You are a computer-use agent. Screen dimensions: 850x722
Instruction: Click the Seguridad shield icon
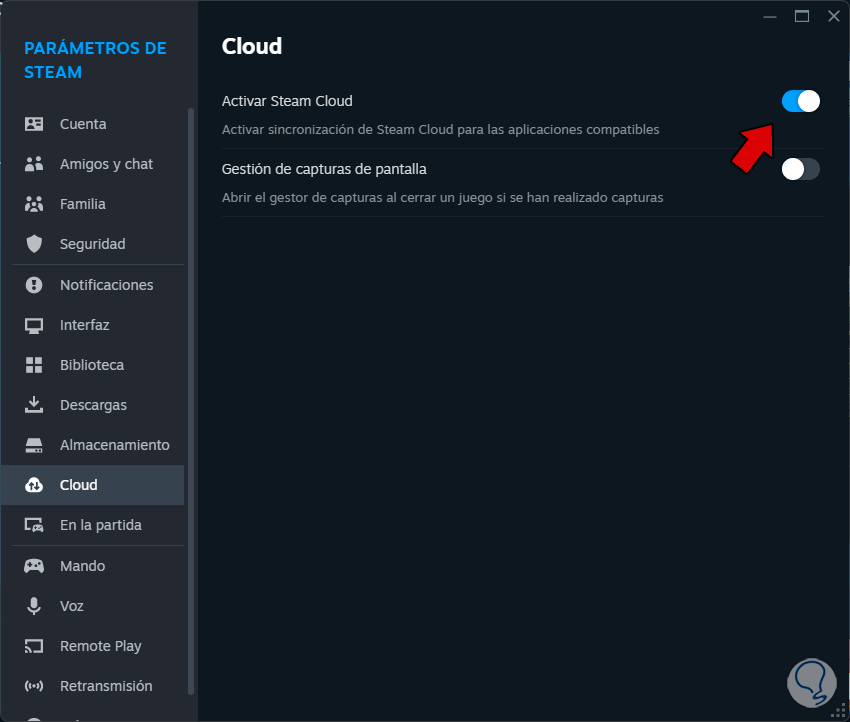[x=34, y=244]
